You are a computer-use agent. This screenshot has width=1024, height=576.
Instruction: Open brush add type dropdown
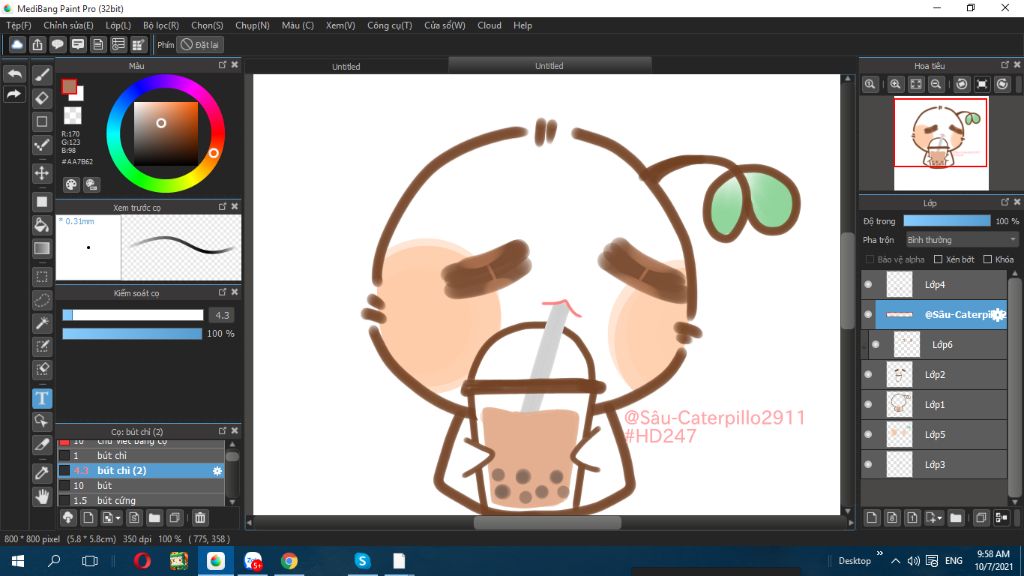click(x=118, y=518)
